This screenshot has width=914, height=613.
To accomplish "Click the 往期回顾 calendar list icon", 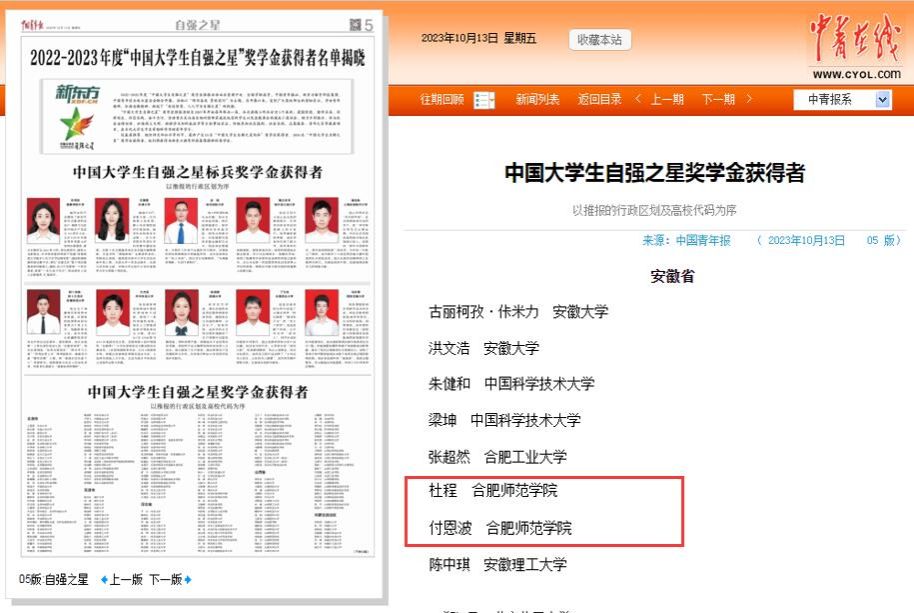I will coord(483,99).
